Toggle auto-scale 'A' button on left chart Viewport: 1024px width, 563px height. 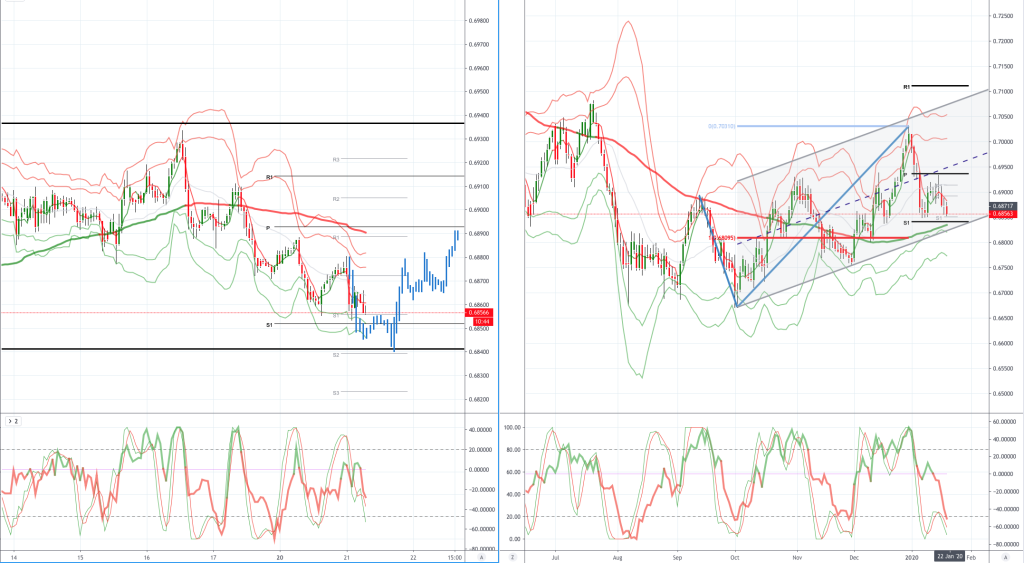(481, 558)
